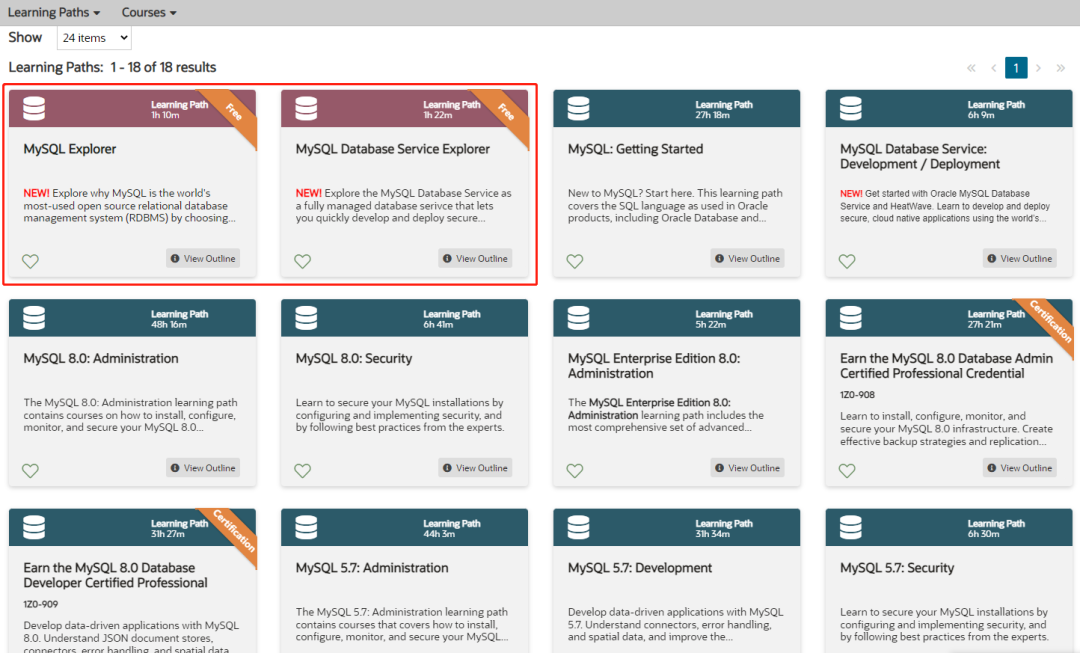Screen dimensions: 1080x653
Task: Open MySQL Enterprise Edition 8.0: Administration title
Action: [x=654, y=366]
